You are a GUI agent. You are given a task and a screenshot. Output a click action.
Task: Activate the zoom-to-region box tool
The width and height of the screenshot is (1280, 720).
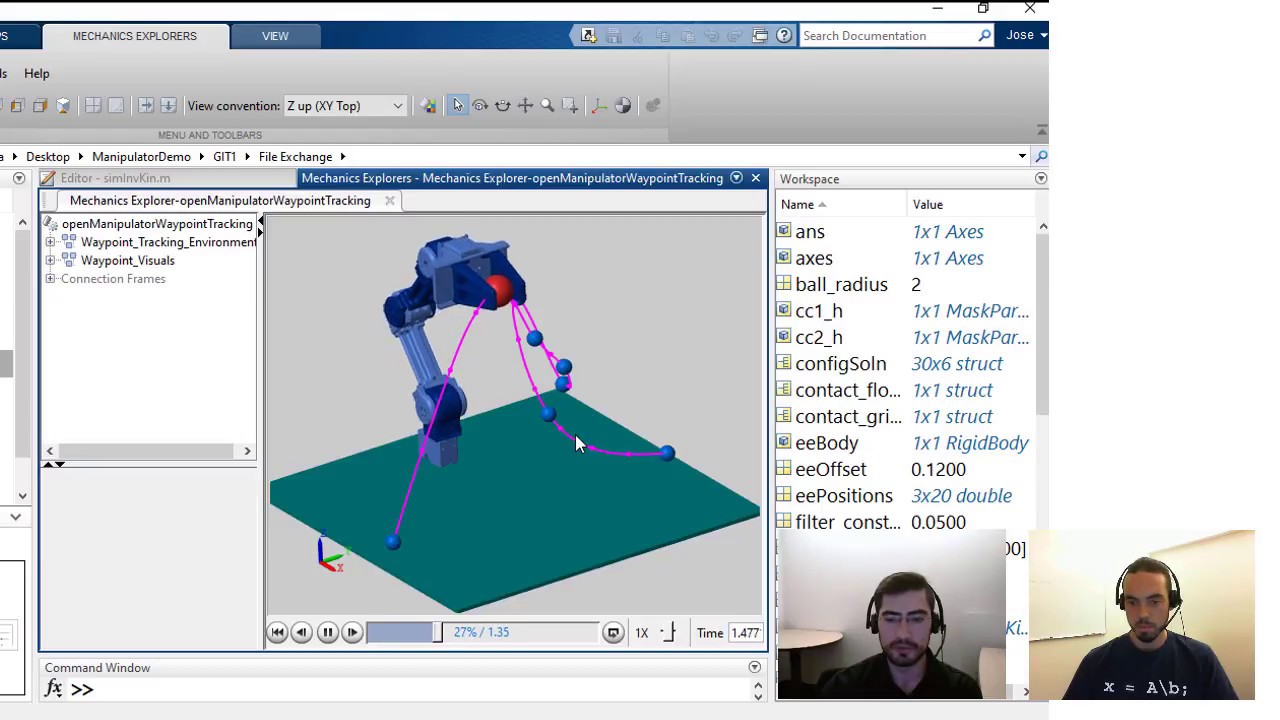pos(569,105)
